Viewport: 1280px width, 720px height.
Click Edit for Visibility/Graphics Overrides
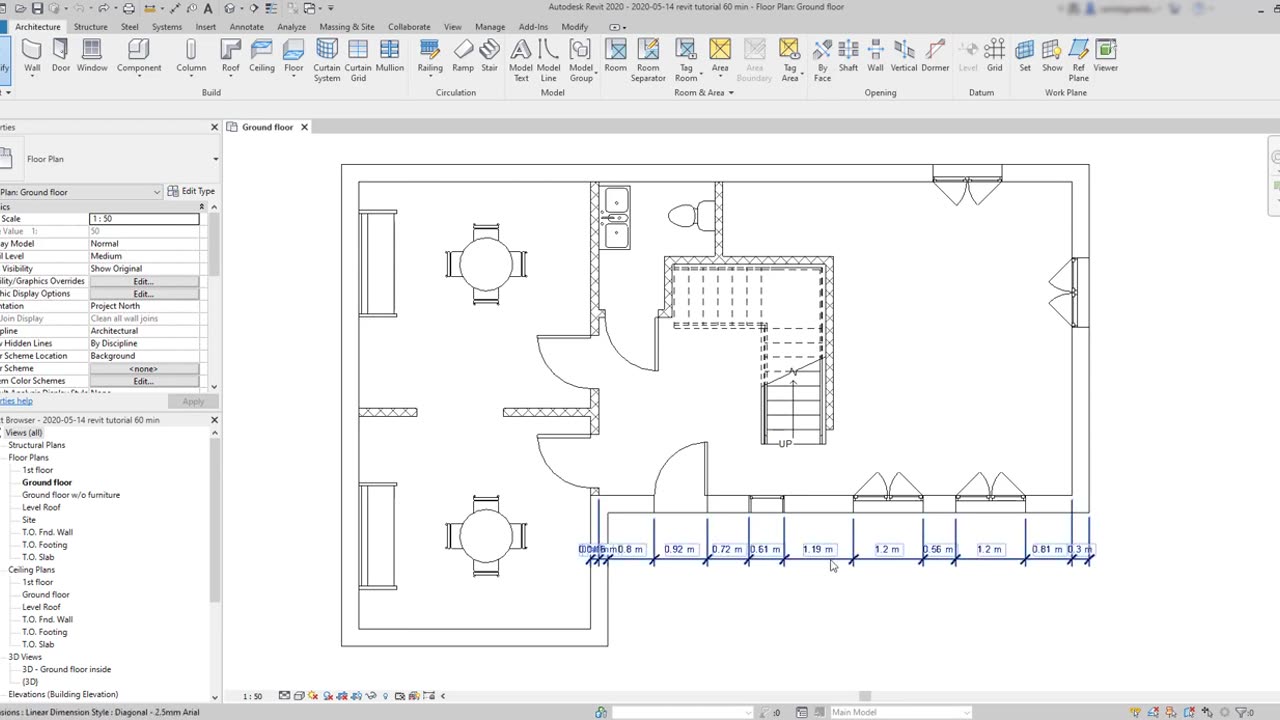click(144, 281)
